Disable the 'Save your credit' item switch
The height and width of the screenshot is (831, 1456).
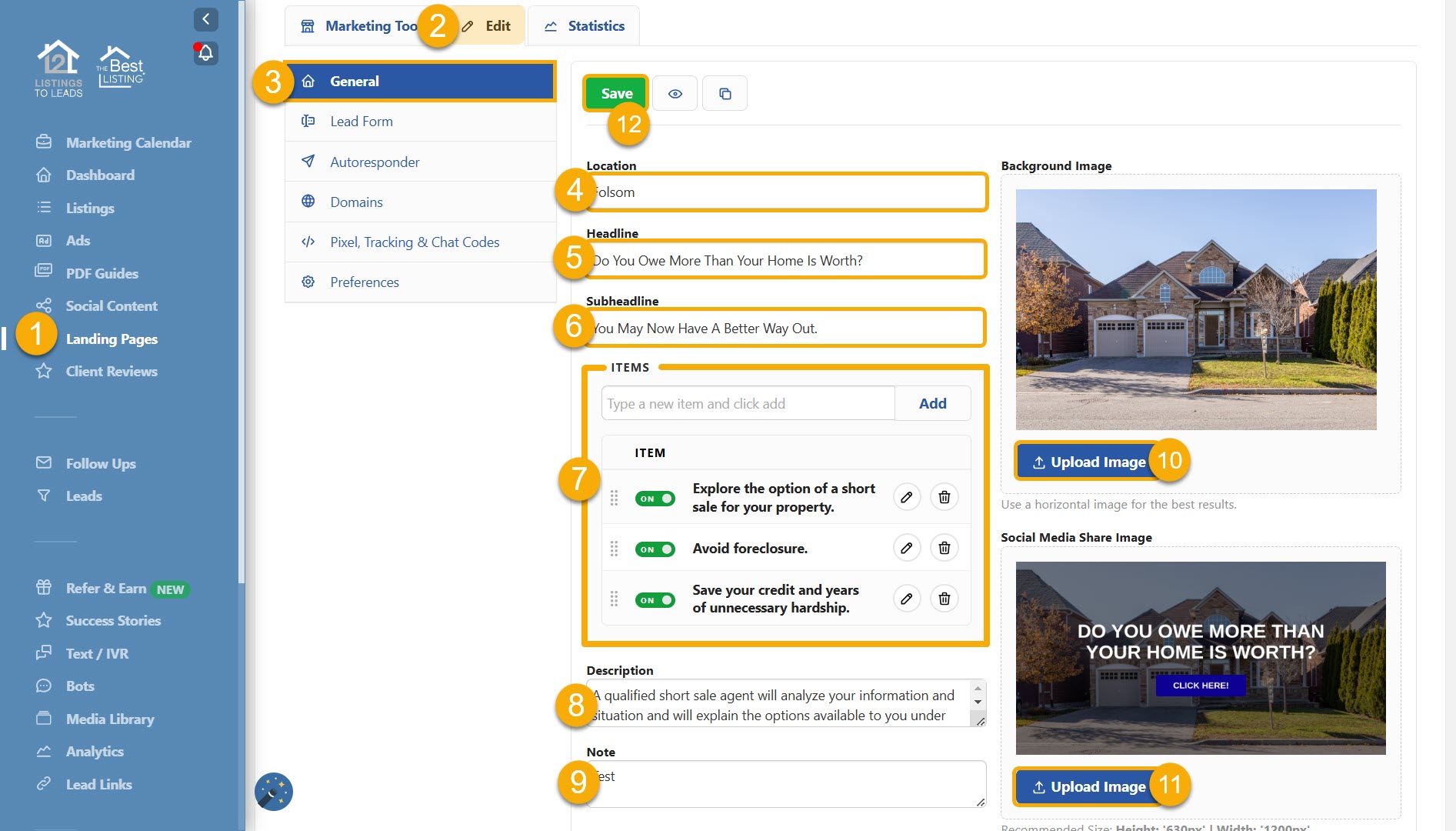(x=655, y=600)
